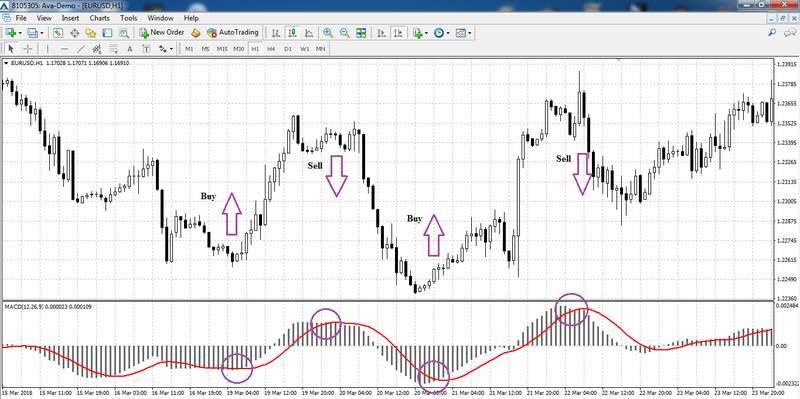The height and width of the screenshot is (399, 800).
Task: Click the Zoom In magnifier icon
Action: [328, 33]
